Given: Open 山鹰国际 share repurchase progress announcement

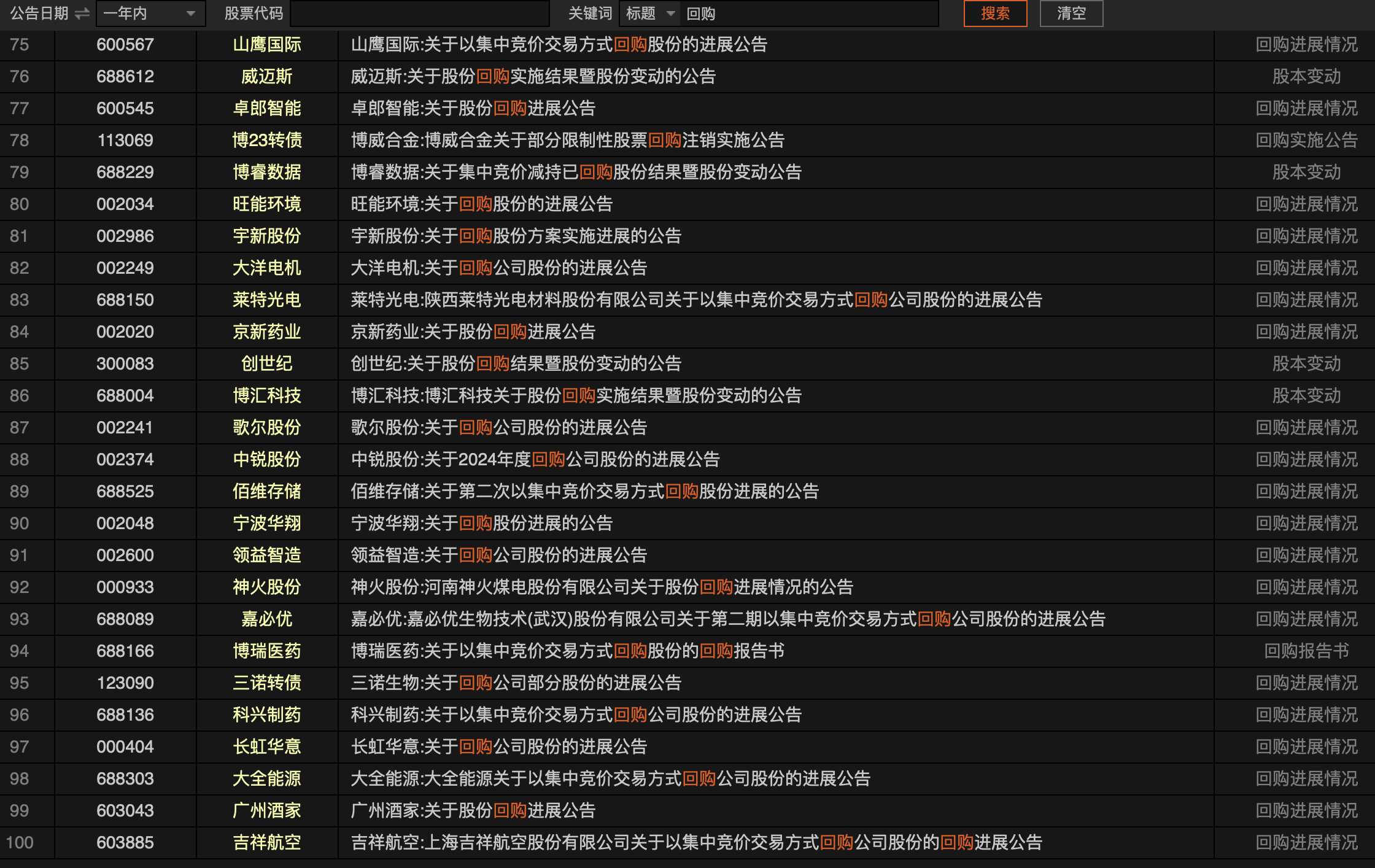Looking at the screenshot, I should (559, 45).
